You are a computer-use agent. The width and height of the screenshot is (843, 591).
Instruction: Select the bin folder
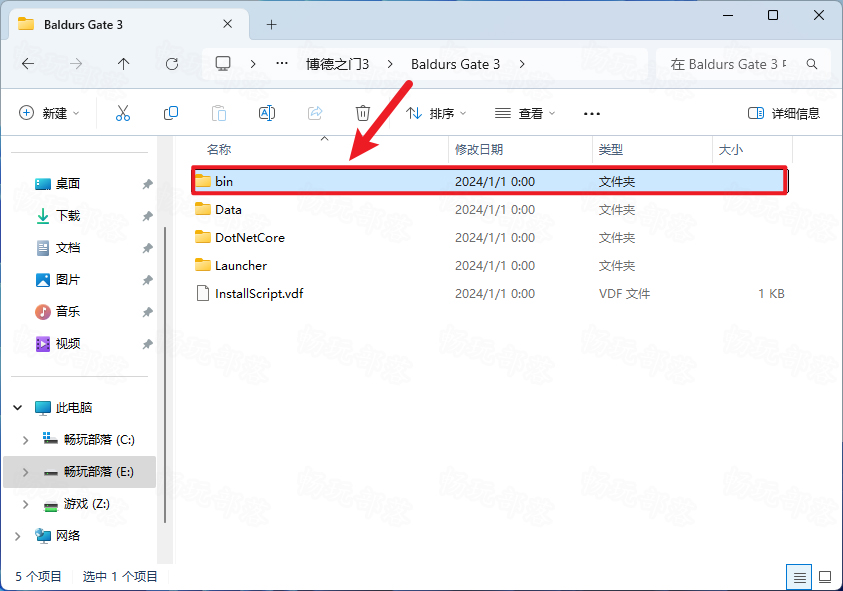(x=489, y=181)
